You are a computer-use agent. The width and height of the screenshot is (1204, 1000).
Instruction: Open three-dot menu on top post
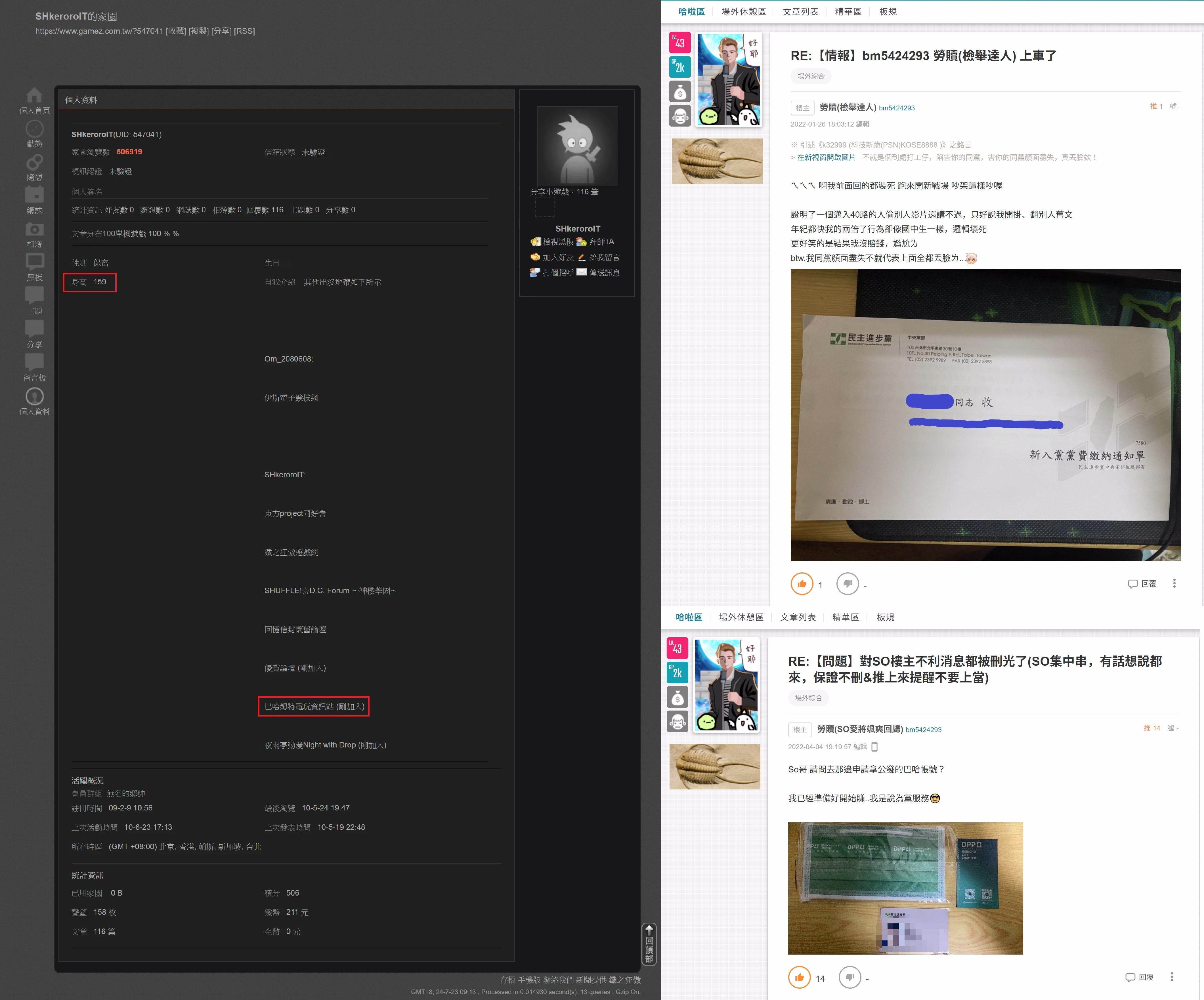click(1174, 583)
